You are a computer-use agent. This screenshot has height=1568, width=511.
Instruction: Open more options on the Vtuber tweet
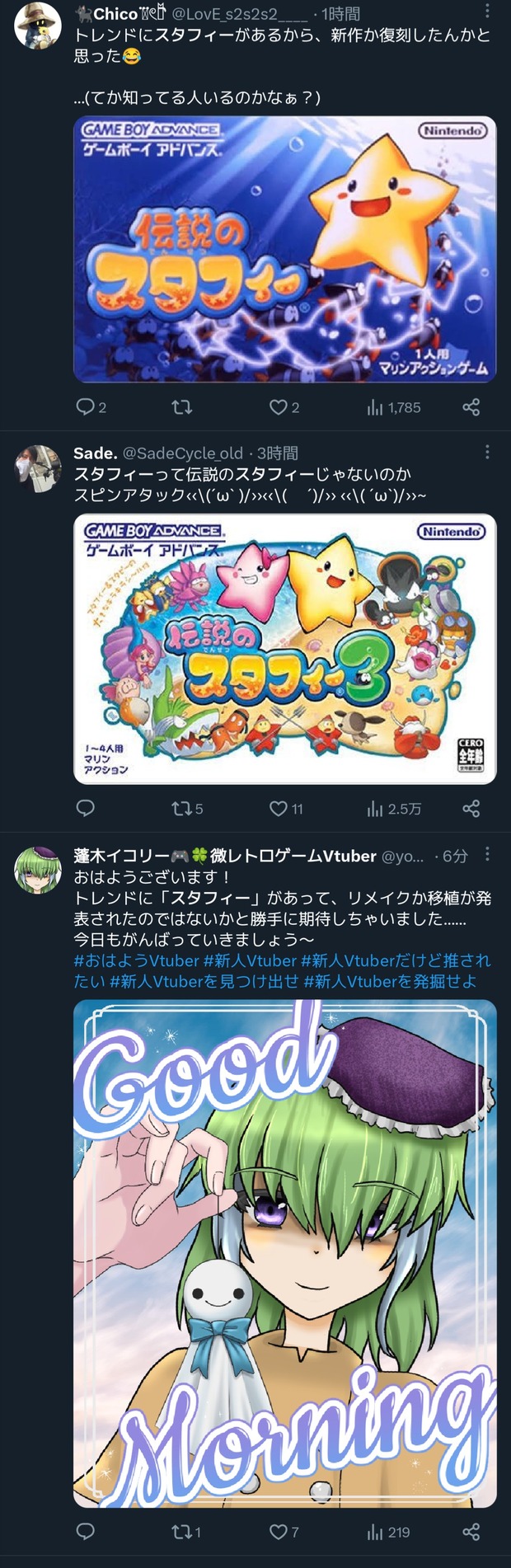[487, 854]
